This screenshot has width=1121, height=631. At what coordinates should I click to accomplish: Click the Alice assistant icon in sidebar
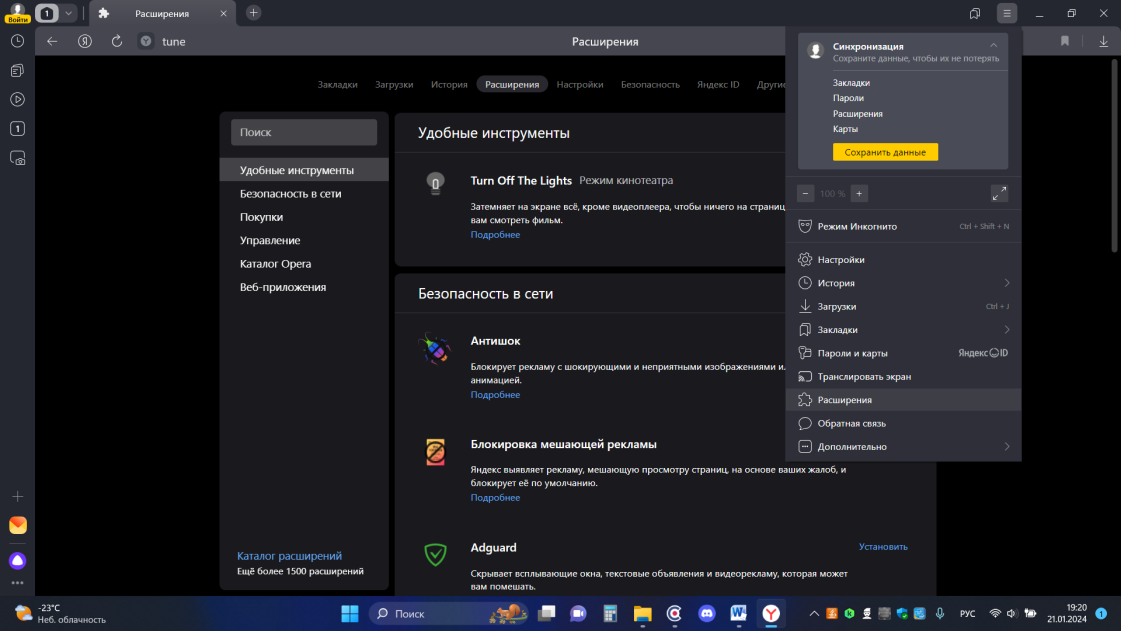(x=17, y=560)
